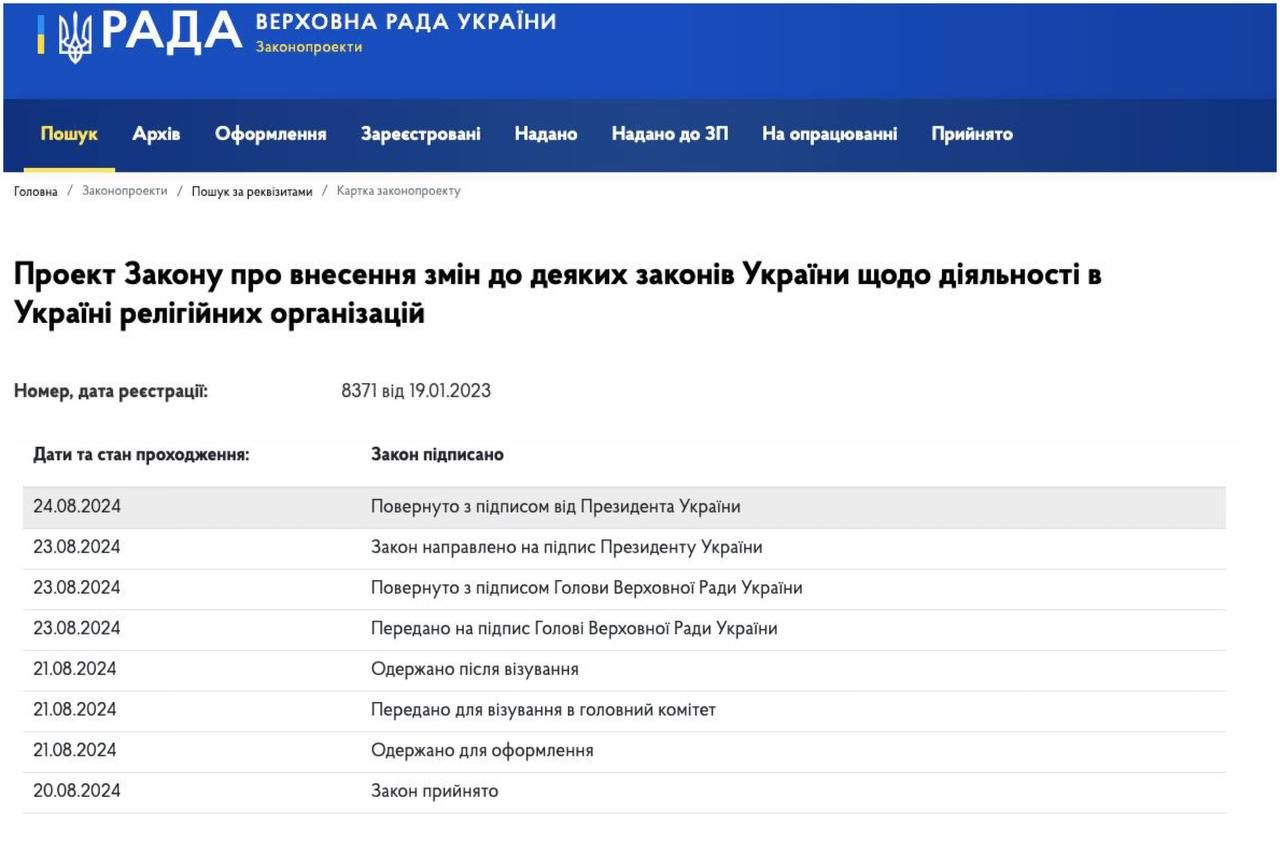Switch to the Архів tab
Image resolution: width=1280 pixels, height=853 pixels.
156,134
